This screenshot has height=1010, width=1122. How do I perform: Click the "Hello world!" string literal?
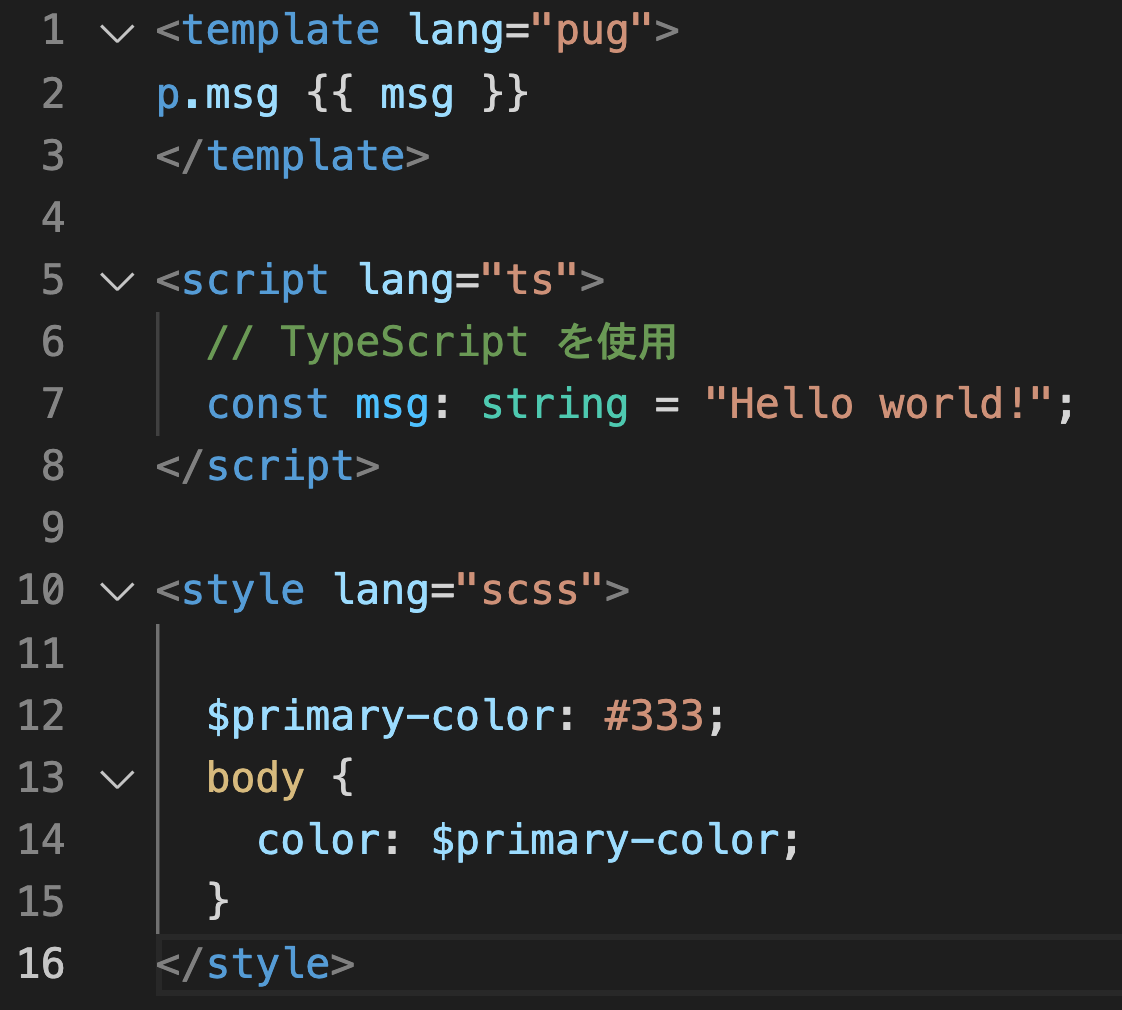pos(885,404)
